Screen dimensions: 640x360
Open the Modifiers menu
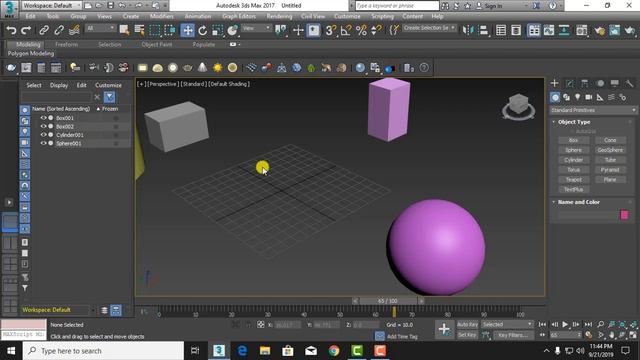click(161, 16)
